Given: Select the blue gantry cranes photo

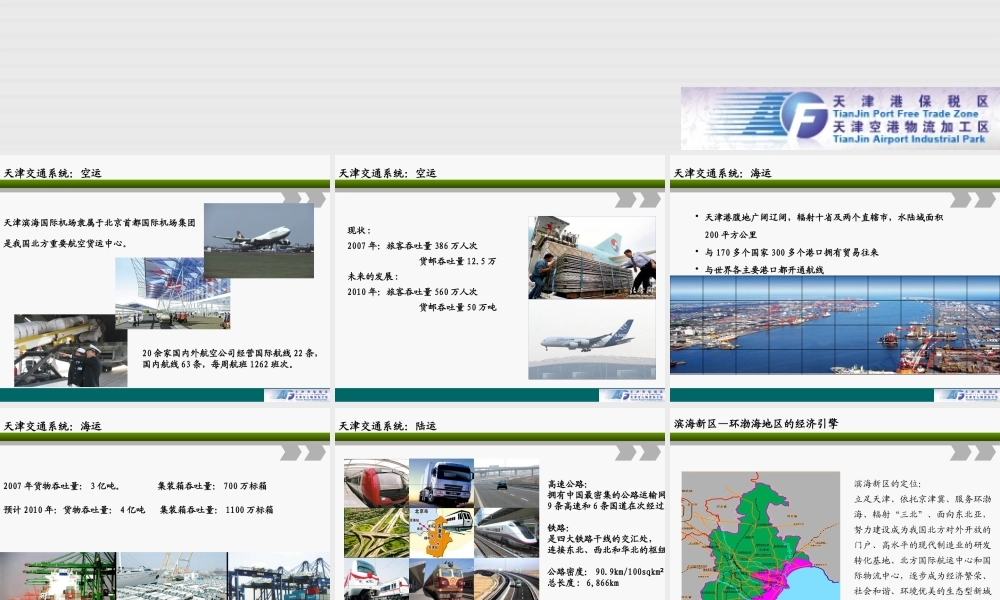Looking at the screenshot, I should 279,576.
